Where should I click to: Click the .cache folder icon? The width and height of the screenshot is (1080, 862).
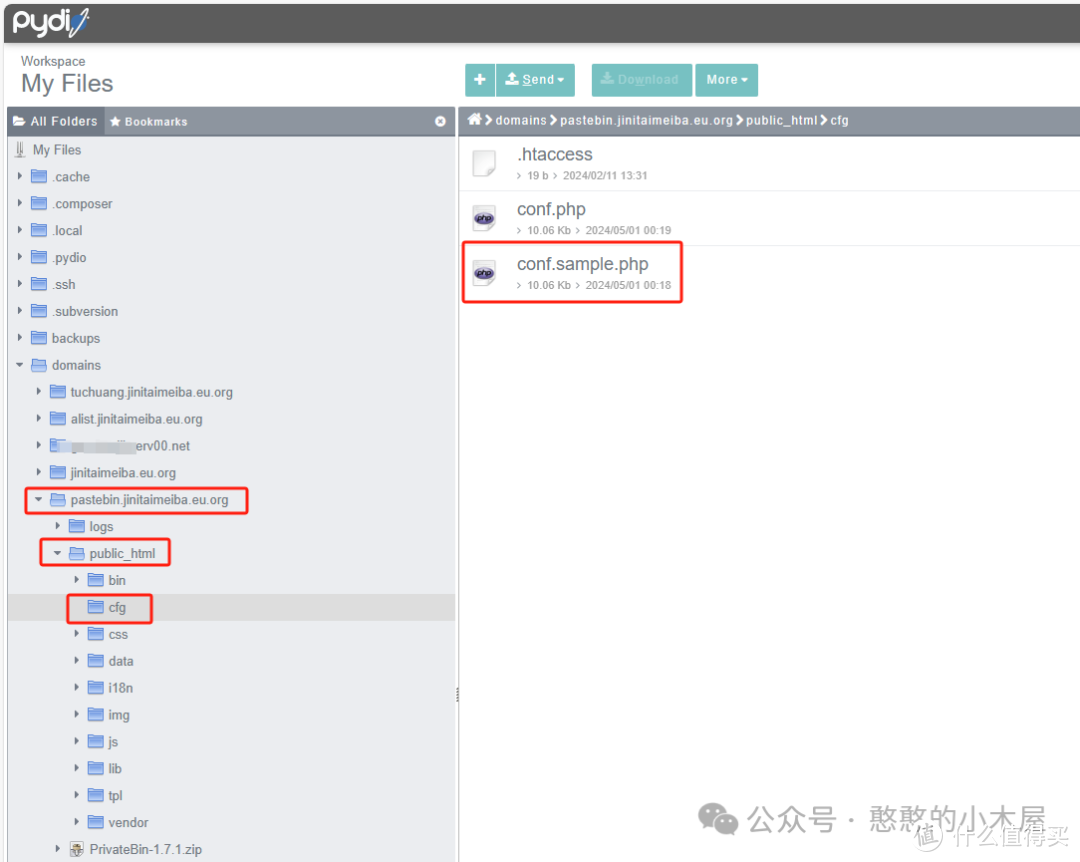click(x=39, y=176)
